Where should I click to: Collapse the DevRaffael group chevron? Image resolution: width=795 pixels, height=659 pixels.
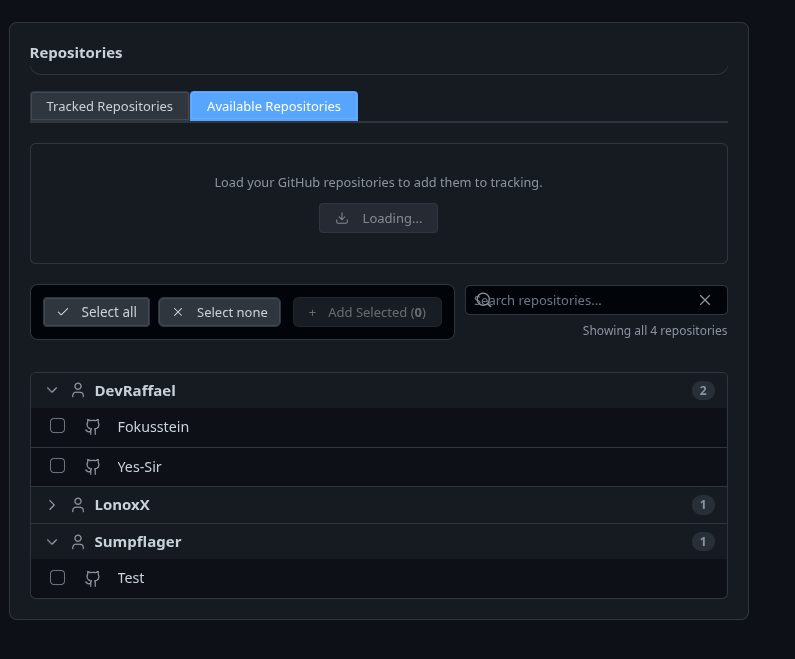click(52, 390)
